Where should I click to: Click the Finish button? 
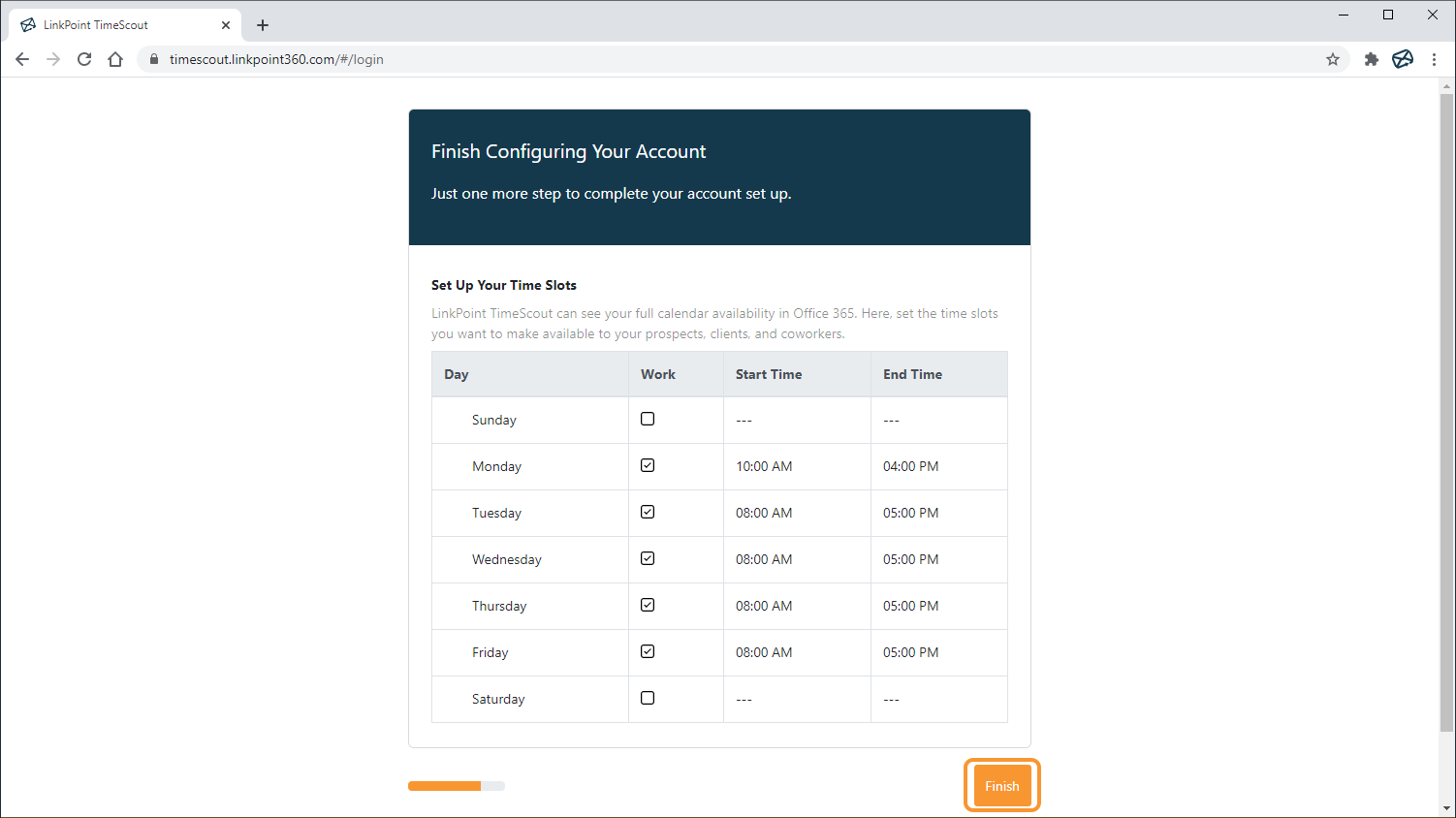[1002, 786]
